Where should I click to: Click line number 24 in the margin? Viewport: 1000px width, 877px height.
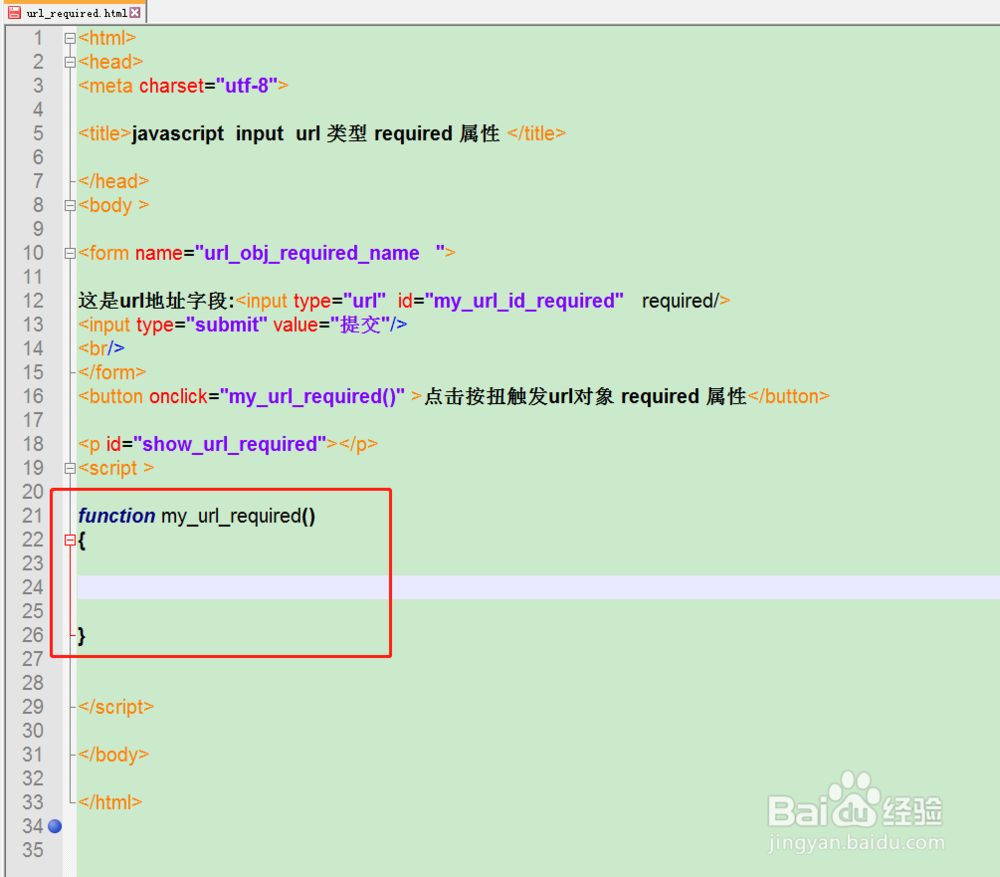[x=33, y=587]
